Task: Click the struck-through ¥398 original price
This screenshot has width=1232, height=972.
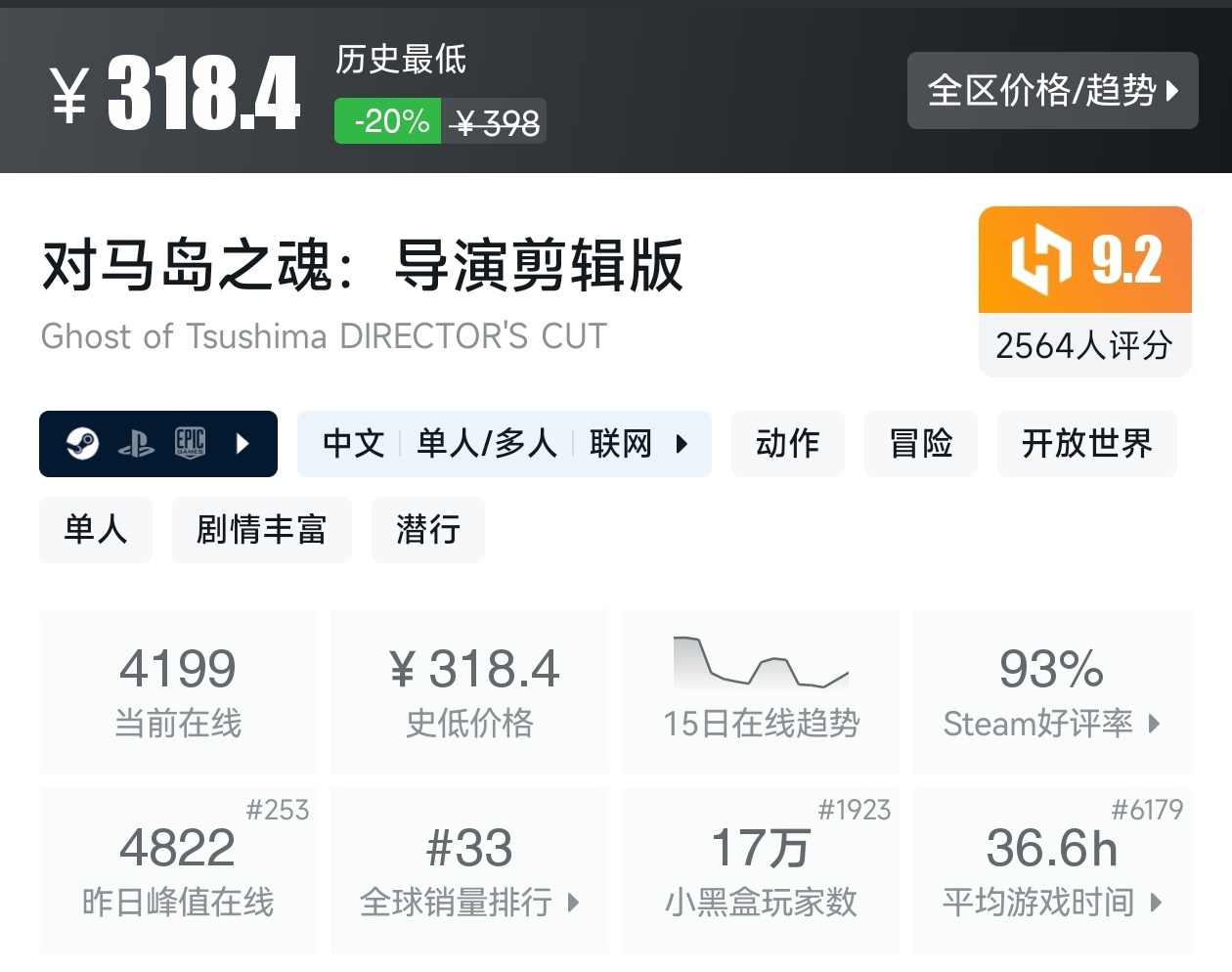Action: 497,123
